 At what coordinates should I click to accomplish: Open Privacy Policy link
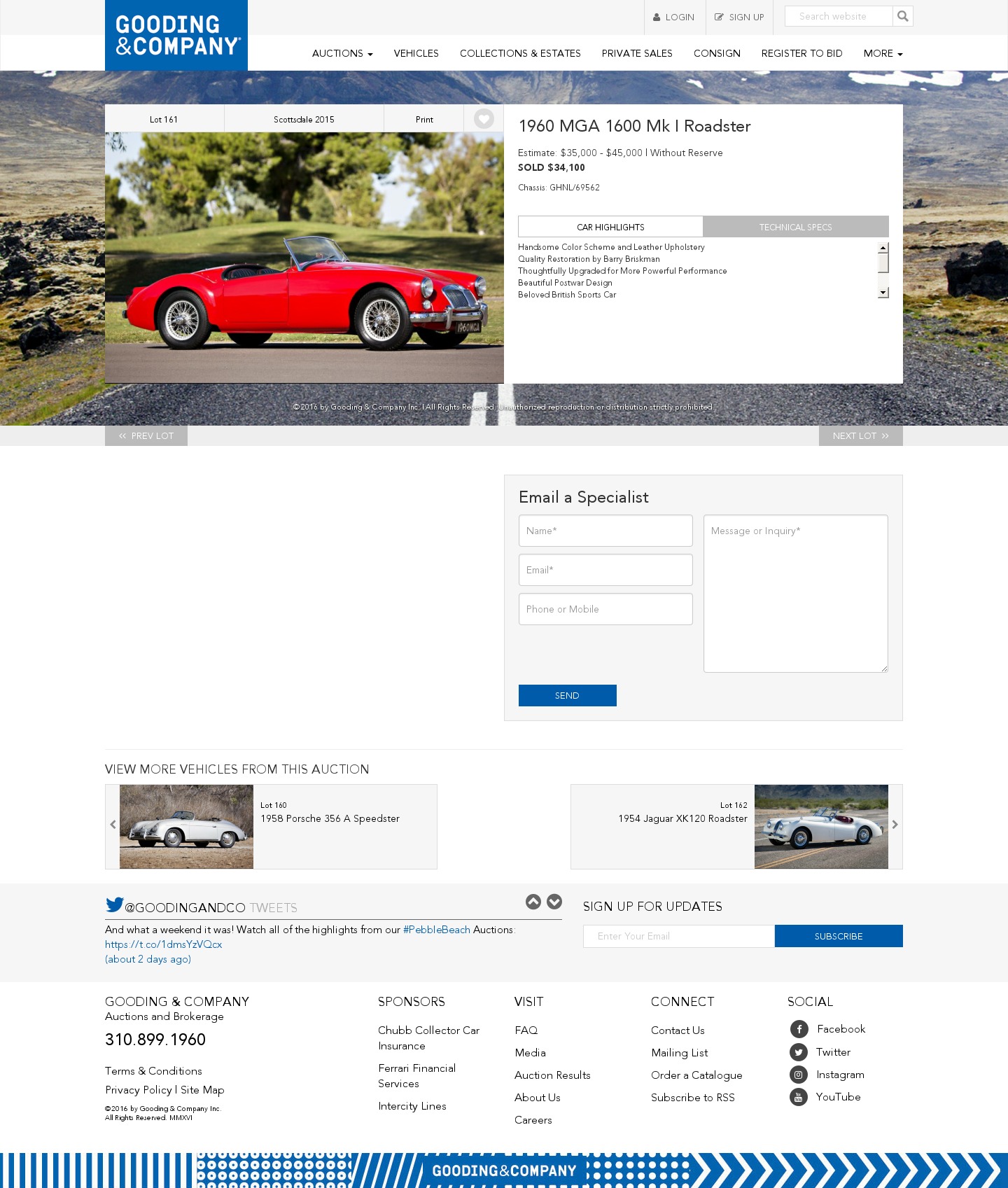tap(139, 1090)
